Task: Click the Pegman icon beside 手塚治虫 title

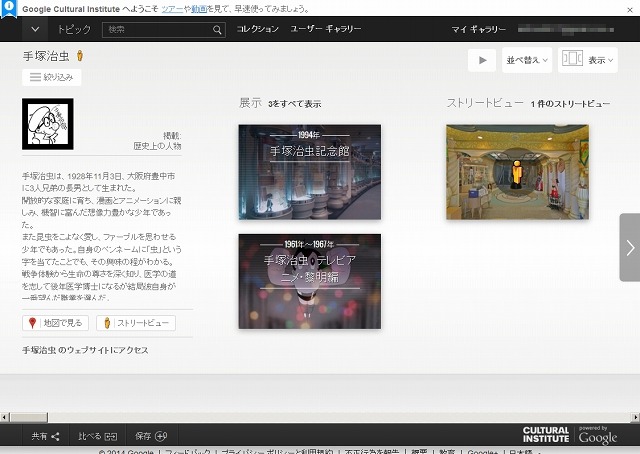Action: click(80, 56)
